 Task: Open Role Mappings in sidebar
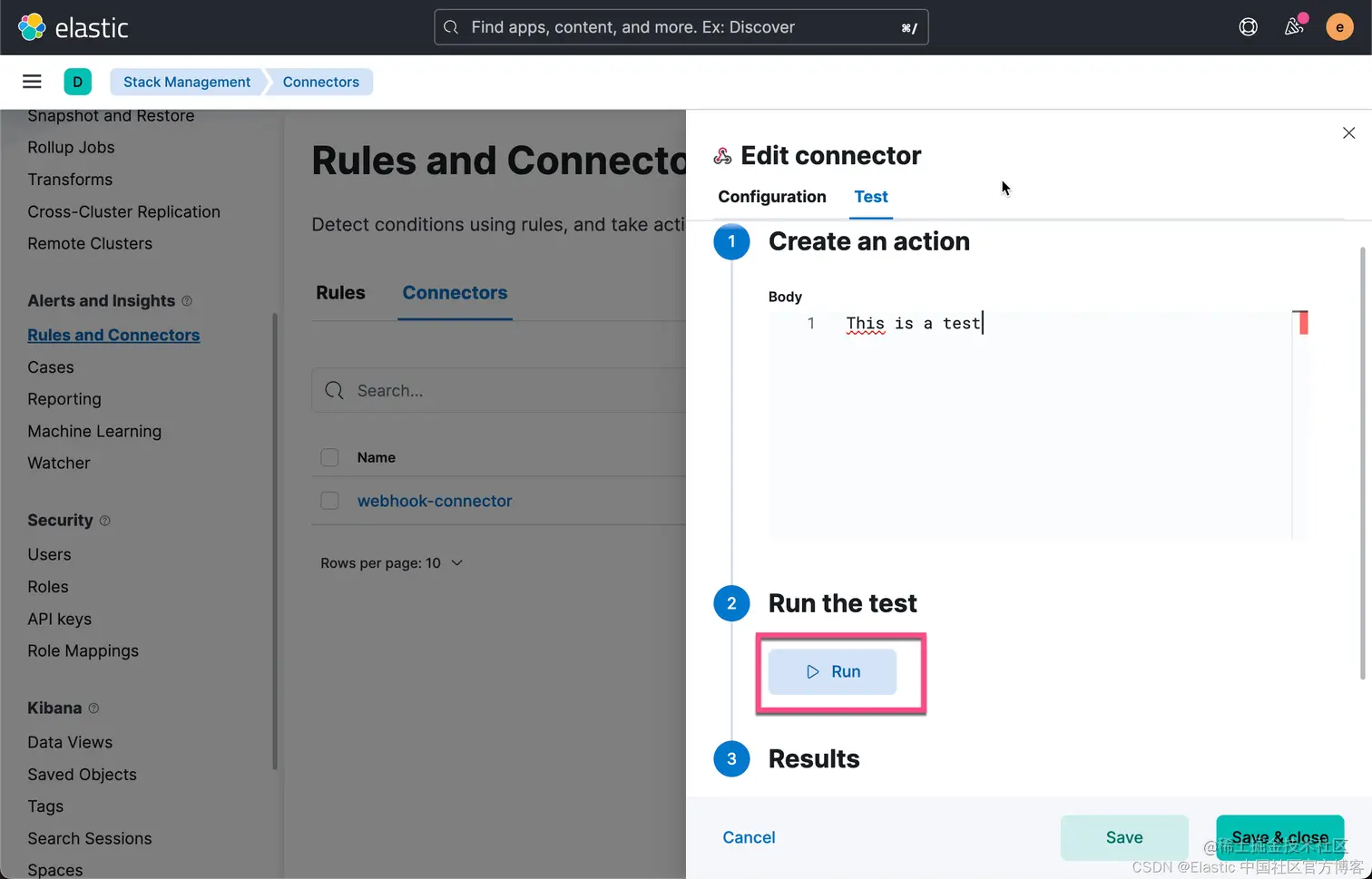coord(83,651)
